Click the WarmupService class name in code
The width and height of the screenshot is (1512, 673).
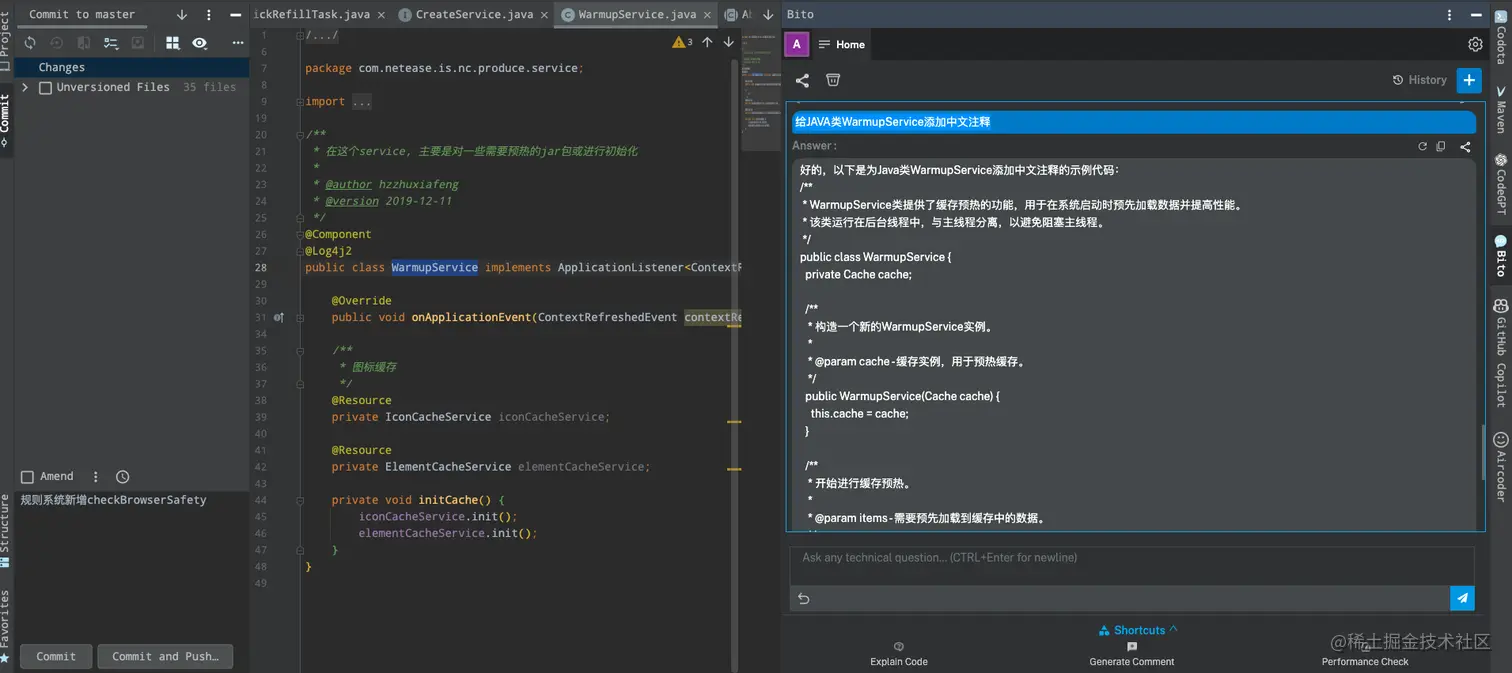pyautogui.click(x=434, y=267)
